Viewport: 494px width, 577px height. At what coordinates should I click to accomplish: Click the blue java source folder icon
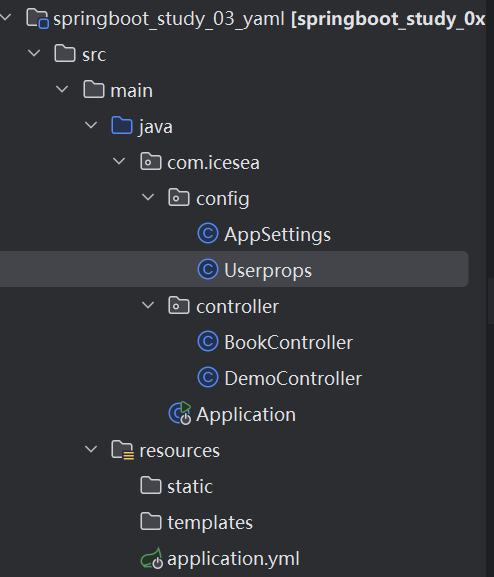click(x=122, y=126)
